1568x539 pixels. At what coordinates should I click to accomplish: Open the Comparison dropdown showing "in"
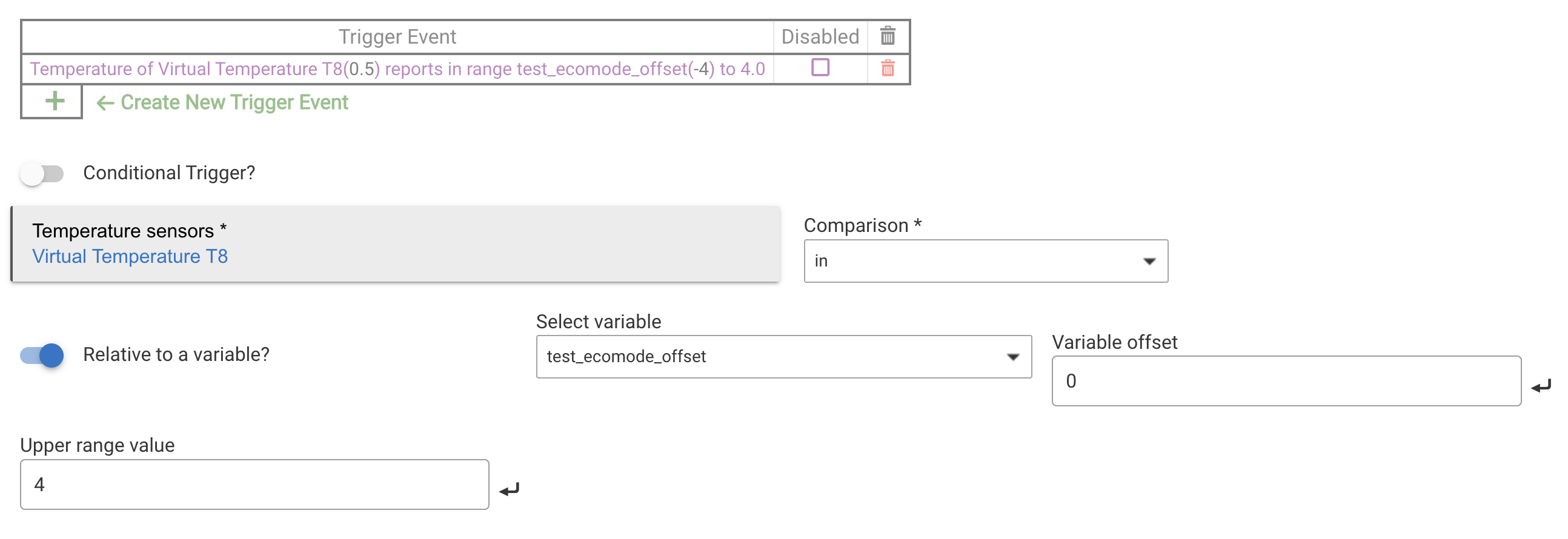click(x=985, y=261)
